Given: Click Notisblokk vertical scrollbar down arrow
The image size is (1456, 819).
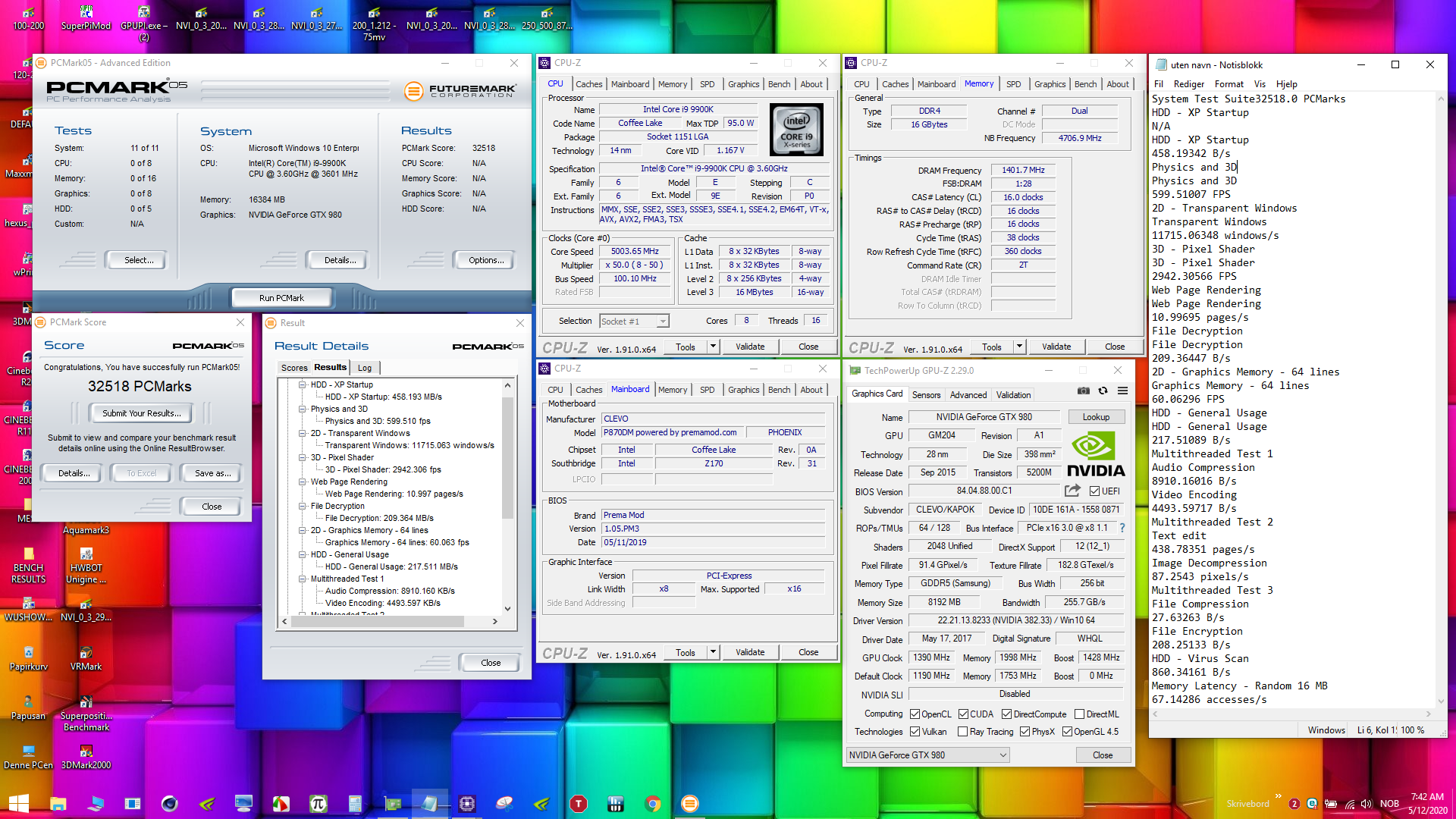Looking at the screenshot, I should tap(1441, 701).
